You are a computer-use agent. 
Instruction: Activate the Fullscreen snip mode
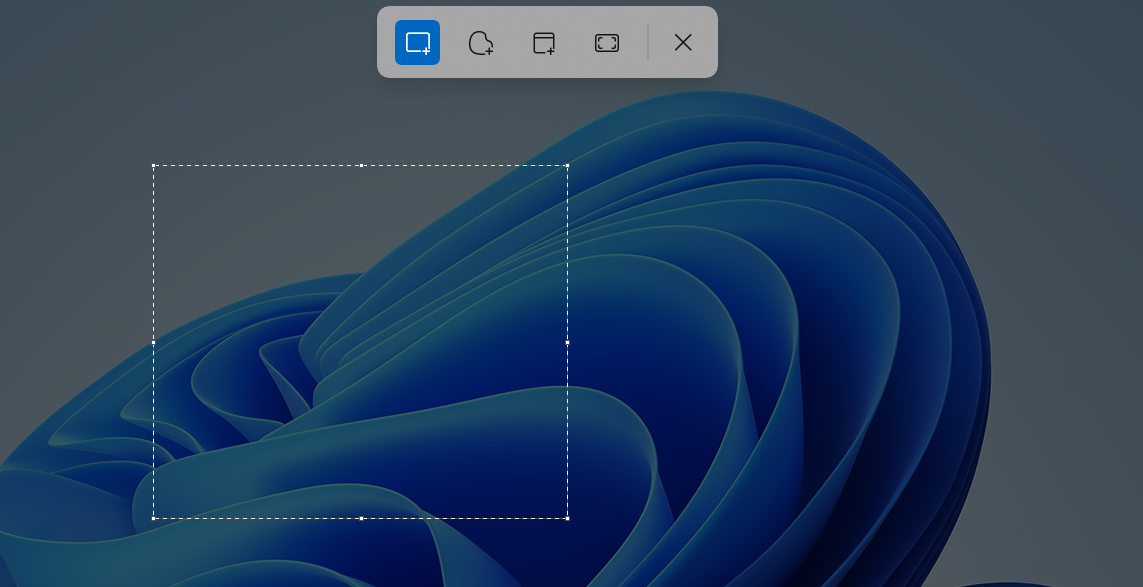pos(607,42)
